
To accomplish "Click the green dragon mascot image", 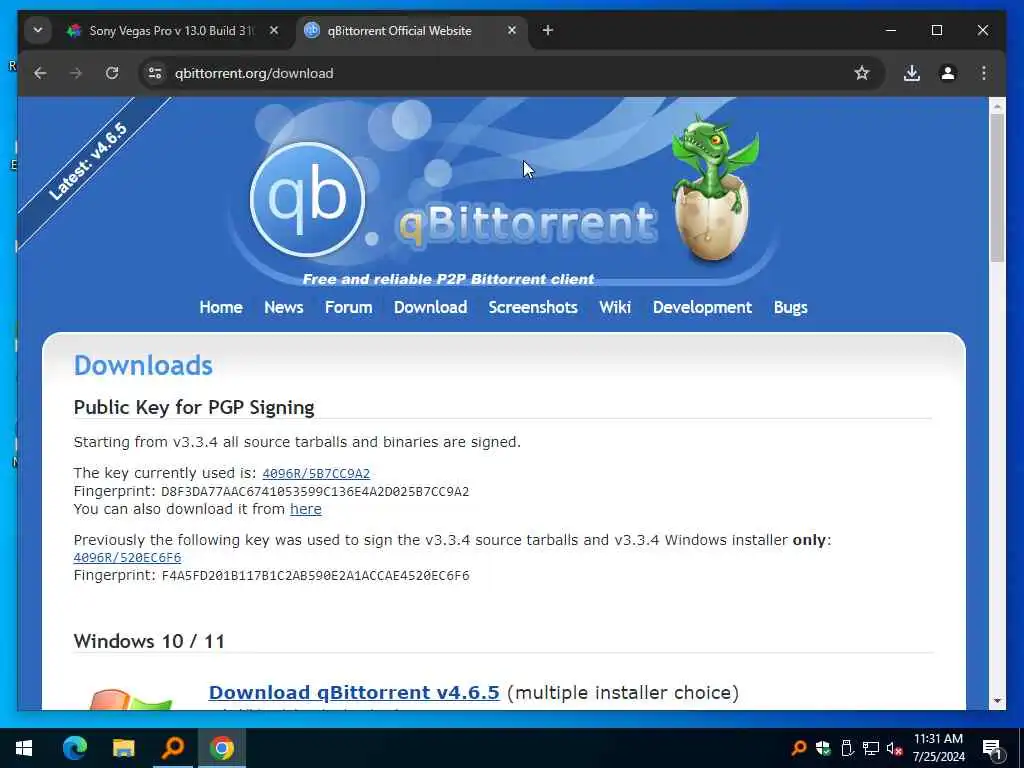I will tap(714, 187).
